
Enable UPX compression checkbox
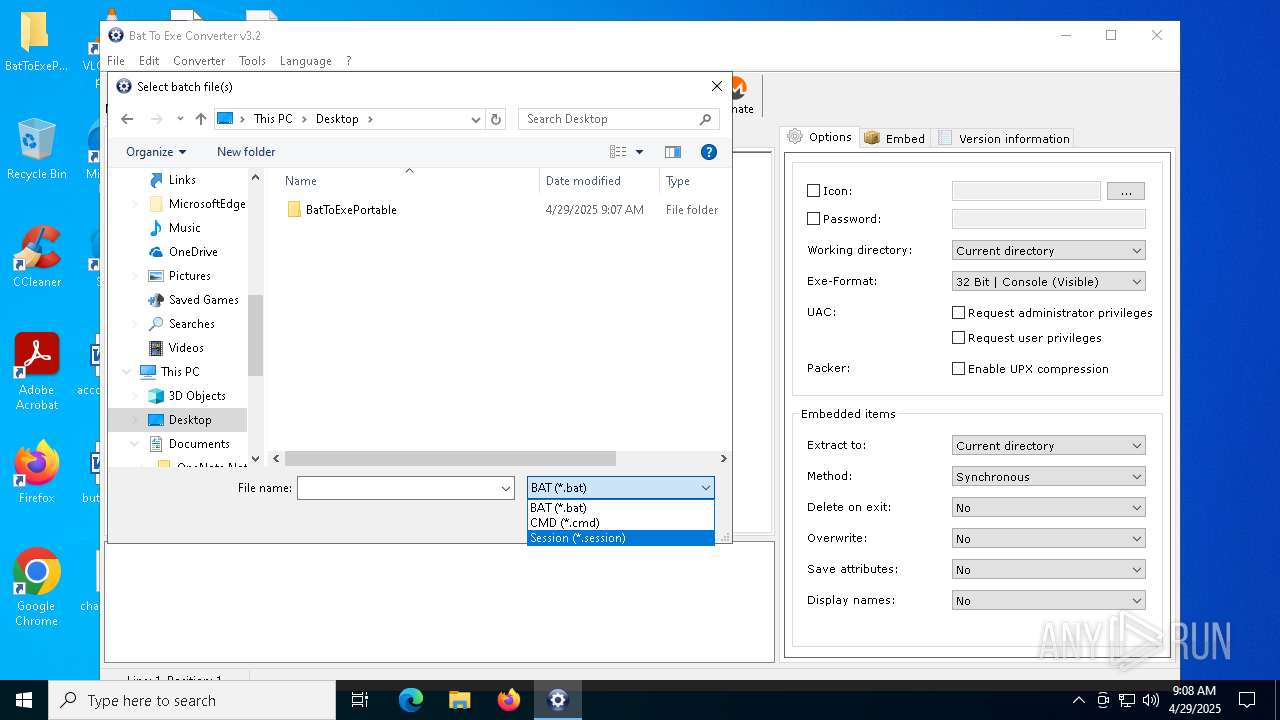[x=958, y=369]
